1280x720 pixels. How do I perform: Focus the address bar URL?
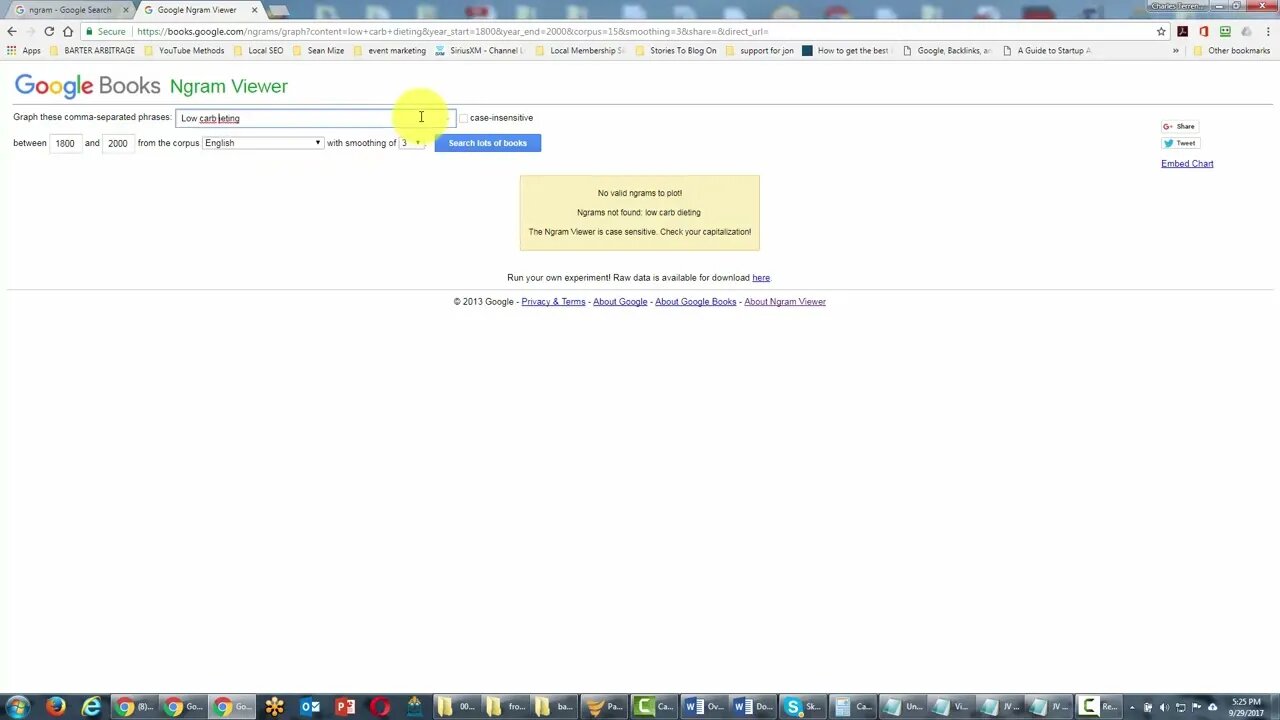coord(453,31)
